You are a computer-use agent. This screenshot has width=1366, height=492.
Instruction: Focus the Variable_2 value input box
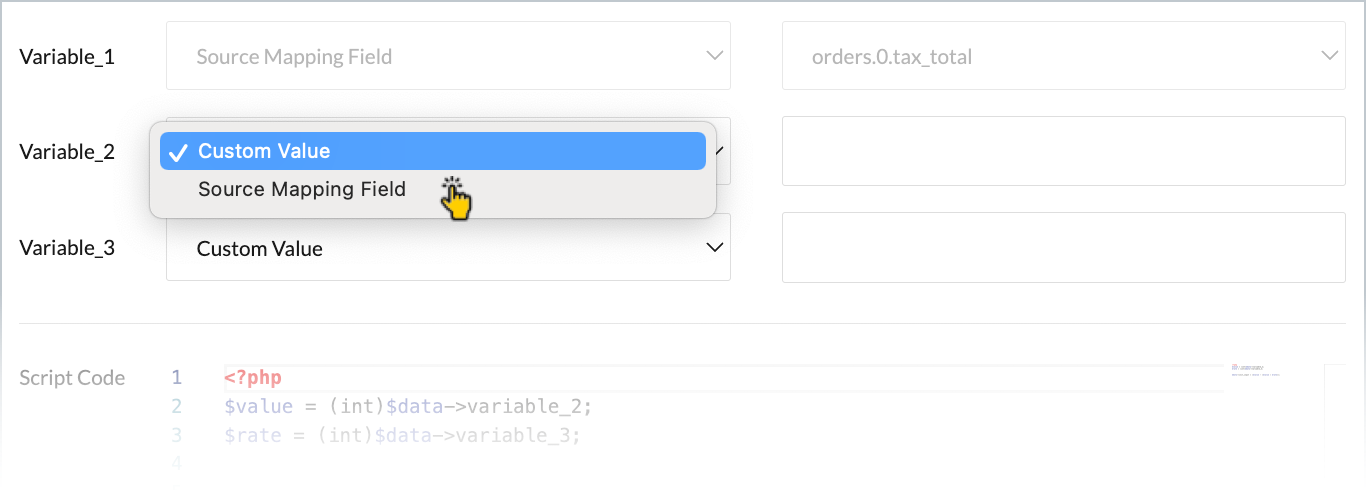(x=1063, y=151)
